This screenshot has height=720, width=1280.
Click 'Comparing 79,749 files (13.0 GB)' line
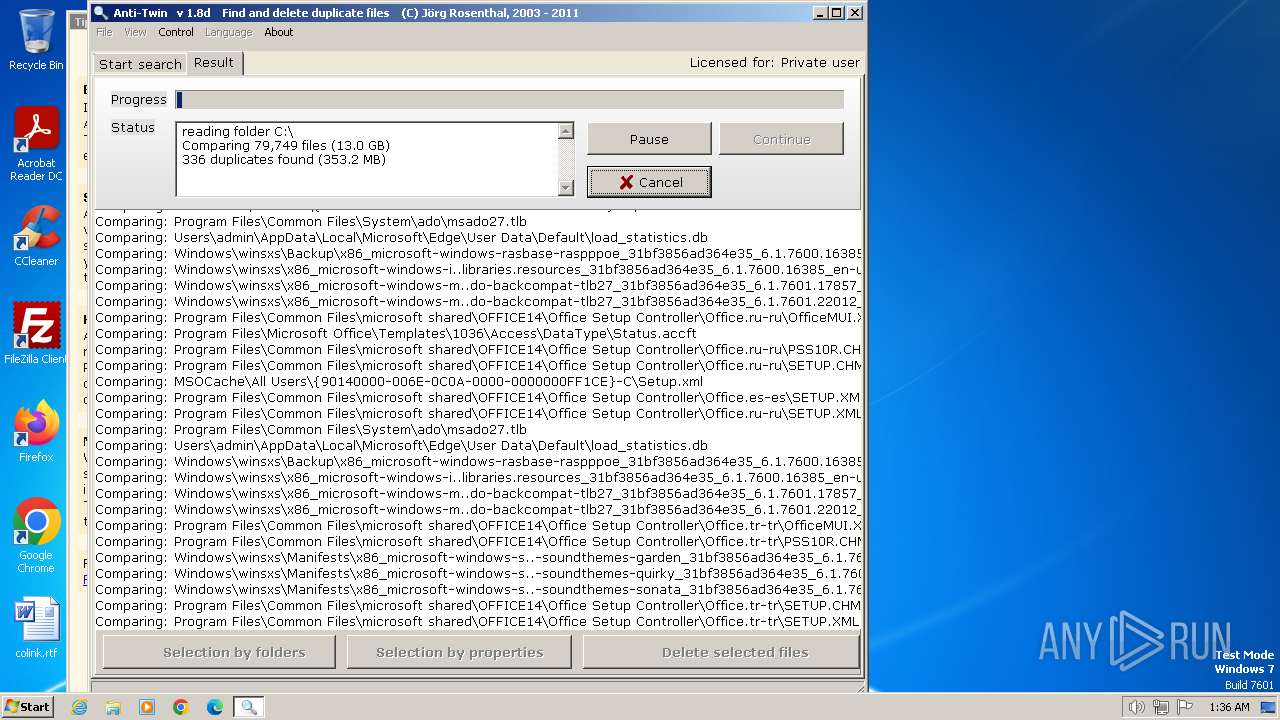286,145
